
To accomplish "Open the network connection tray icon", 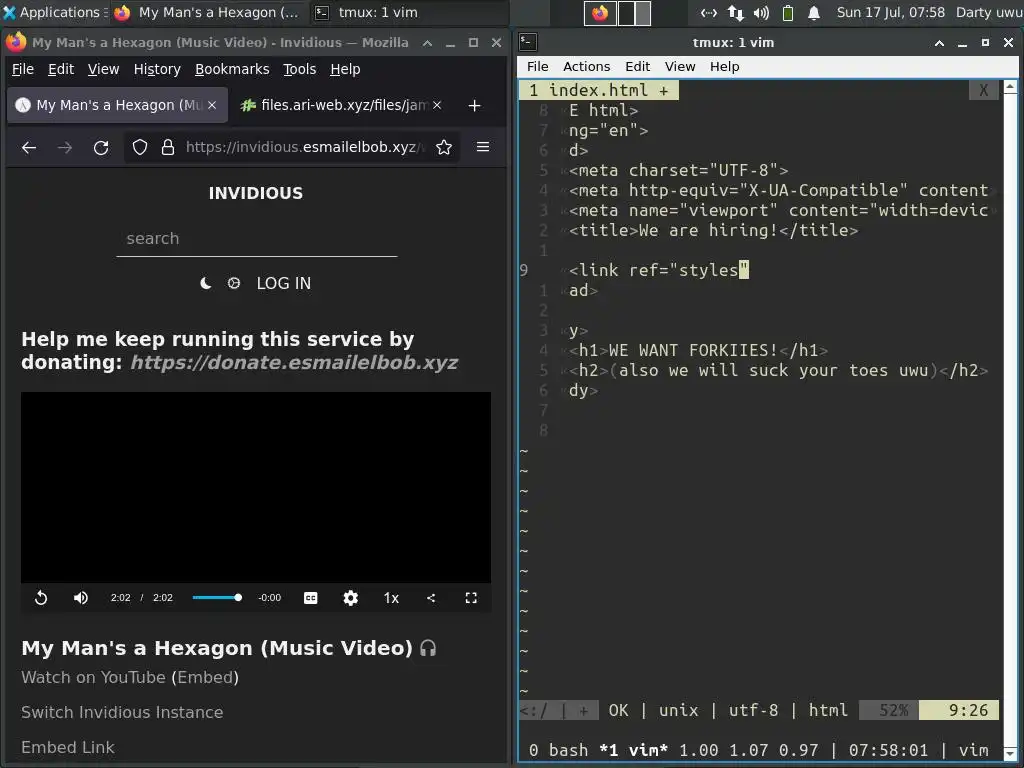I will tap(708, 12).
